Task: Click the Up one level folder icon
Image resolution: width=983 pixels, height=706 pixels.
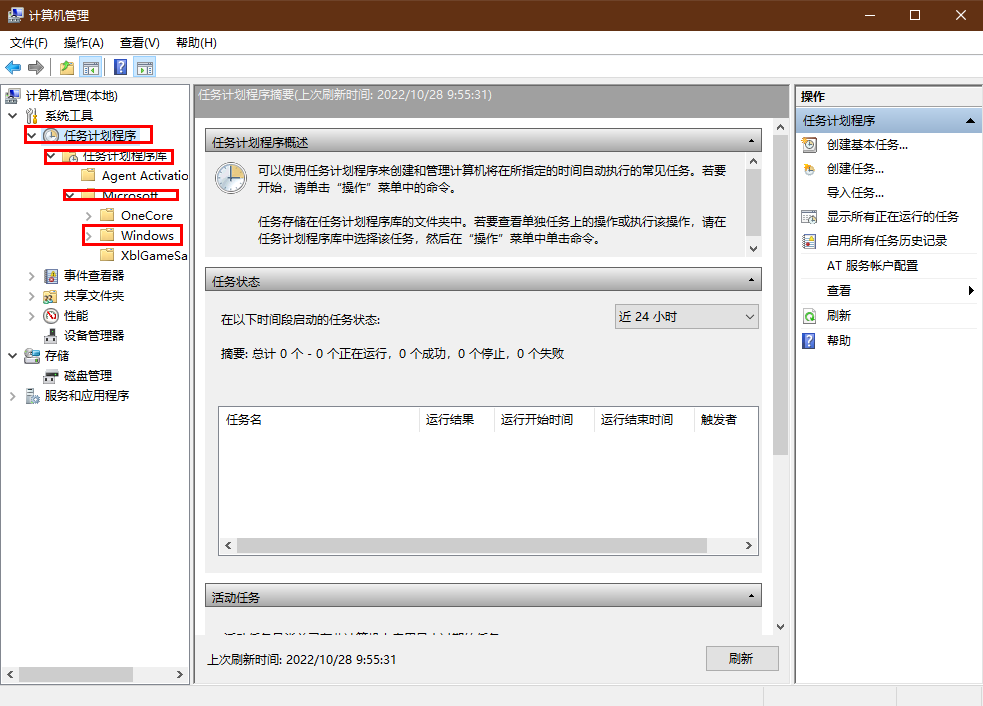Action: 66,68
